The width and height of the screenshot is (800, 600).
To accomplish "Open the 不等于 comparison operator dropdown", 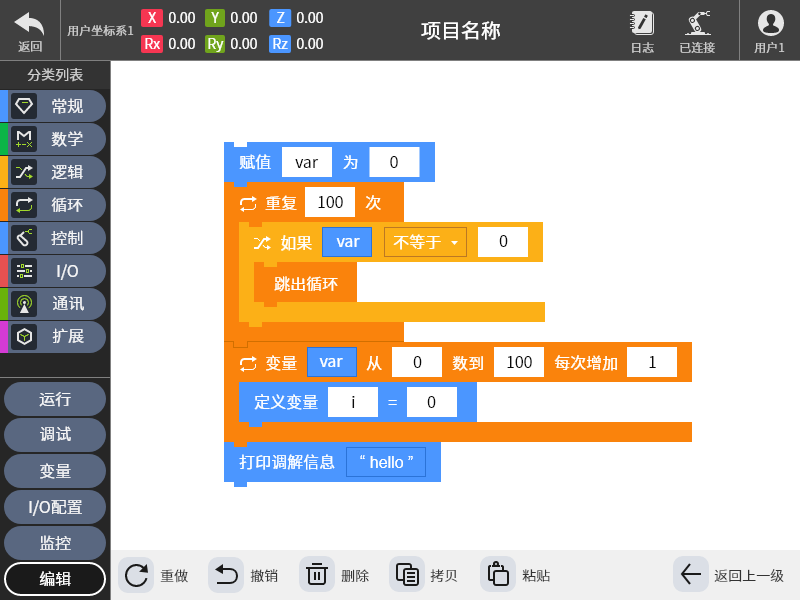I will tap(425, 241).
